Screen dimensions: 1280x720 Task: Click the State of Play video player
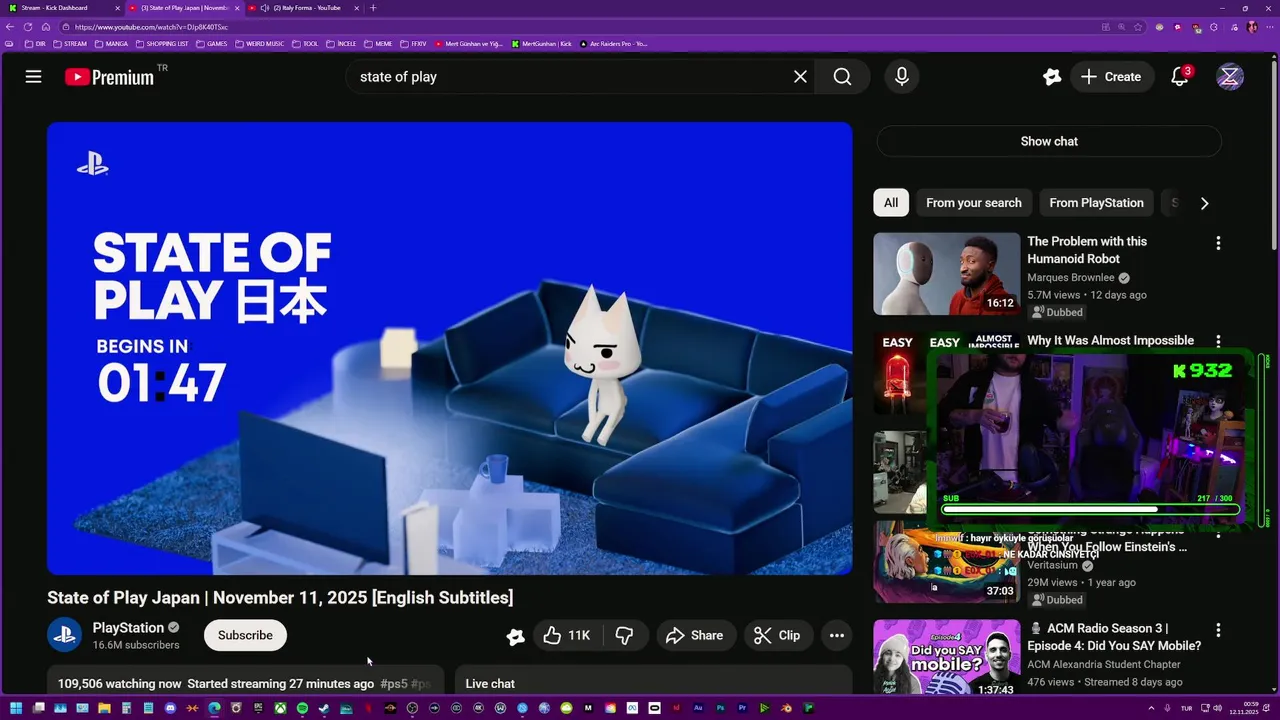pos(450,348)
